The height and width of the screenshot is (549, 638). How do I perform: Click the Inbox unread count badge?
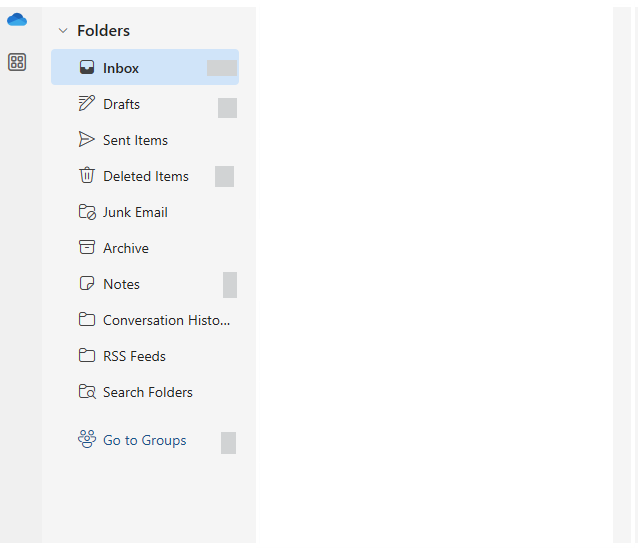pos(222,68)
